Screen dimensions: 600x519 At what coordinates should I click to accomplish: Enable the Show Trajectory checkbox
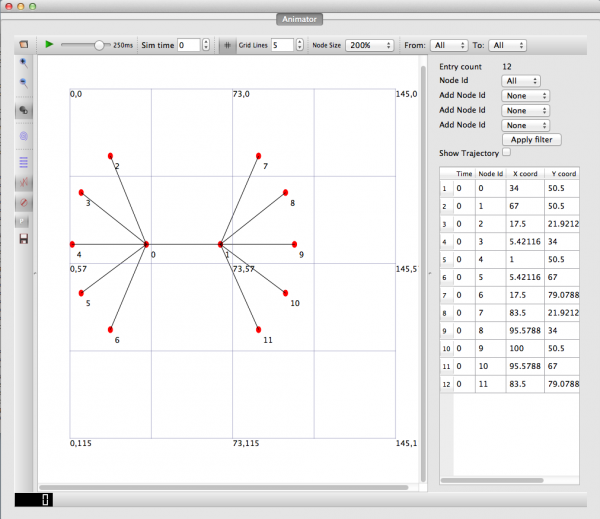point(507,153)
